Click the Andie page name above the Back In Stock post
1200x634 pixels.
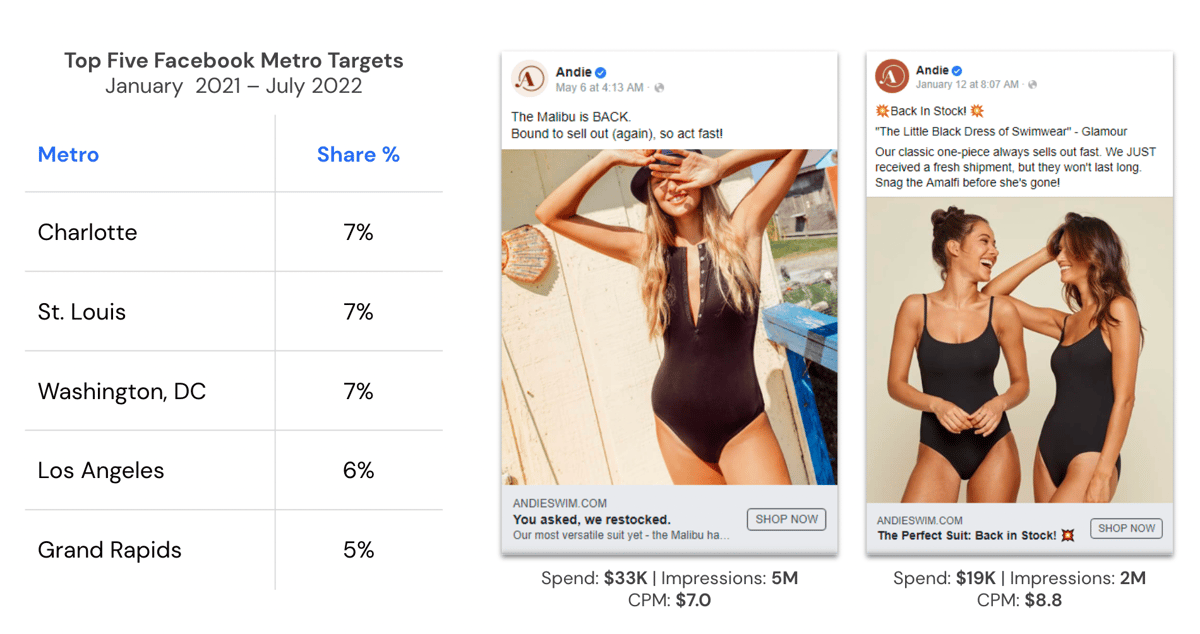(932, 70)
